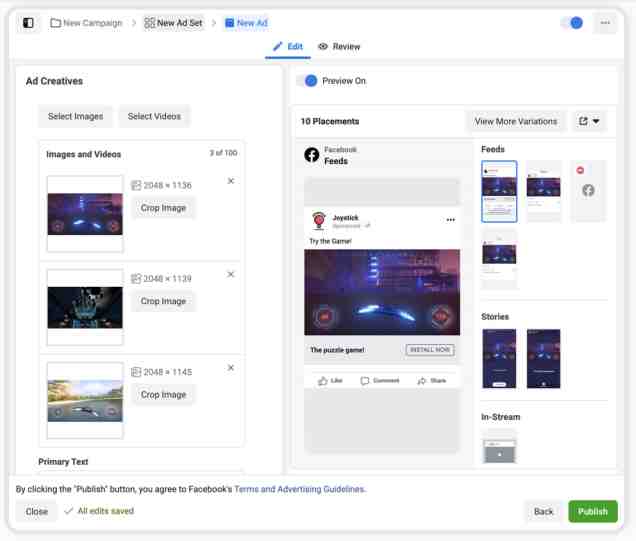Select the second Stories placement thumbnail

click(544, 359)
